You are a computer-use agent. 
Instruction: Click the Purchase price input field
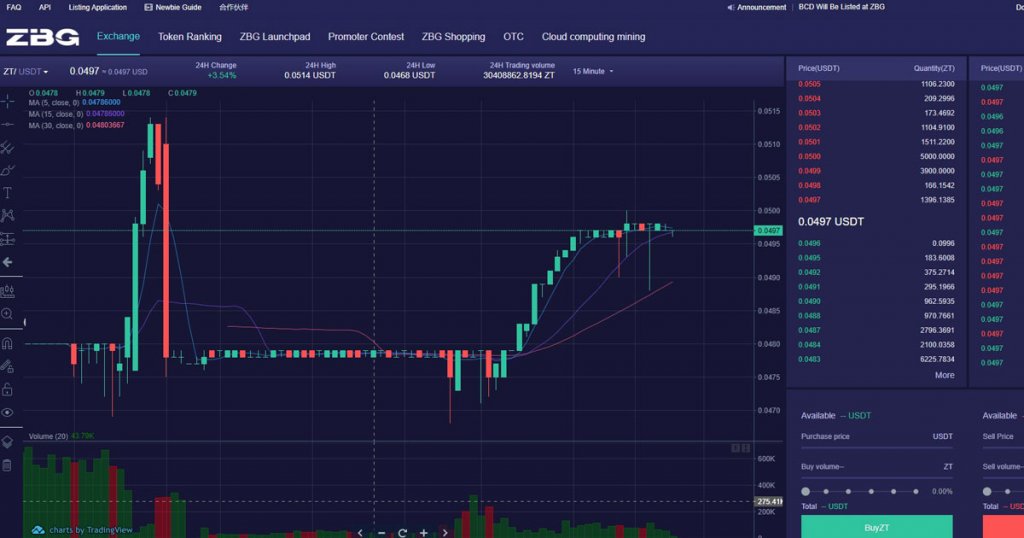pyautogui.click(x=876, y=436)
